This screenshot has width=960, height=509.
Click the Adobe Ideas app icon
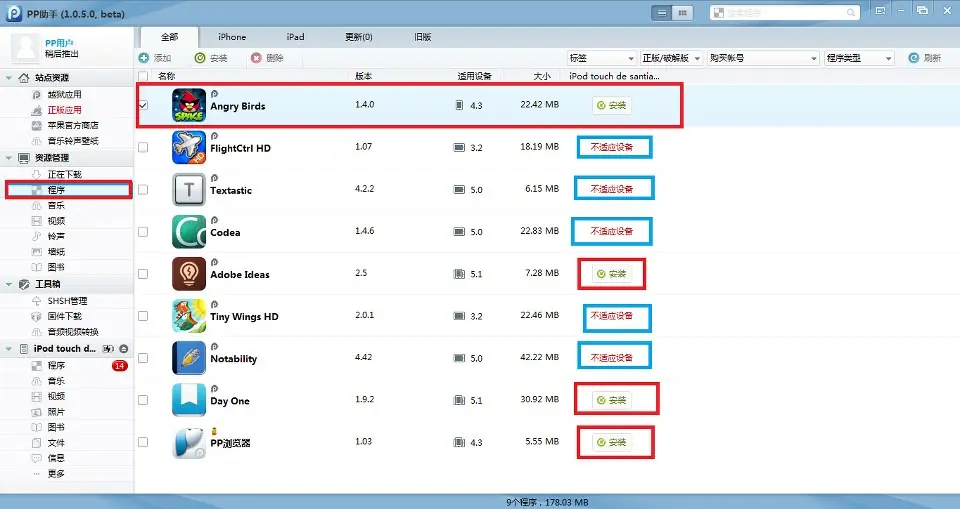[x=189, y=274]
